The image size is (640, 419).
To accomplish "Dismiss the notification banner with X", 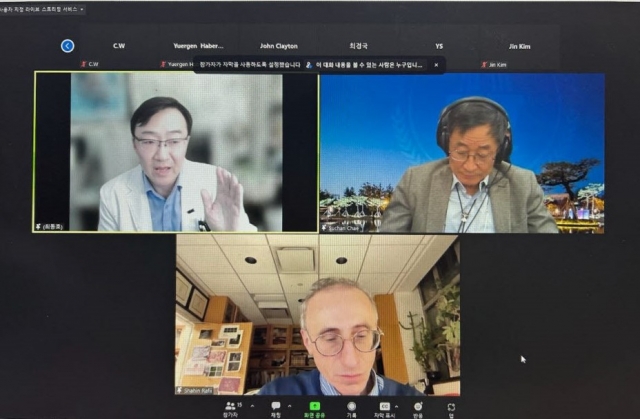I will (436, 65).
